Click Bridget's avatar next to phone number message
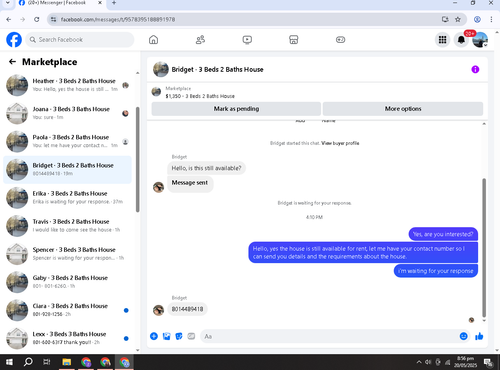 point(158,310)
